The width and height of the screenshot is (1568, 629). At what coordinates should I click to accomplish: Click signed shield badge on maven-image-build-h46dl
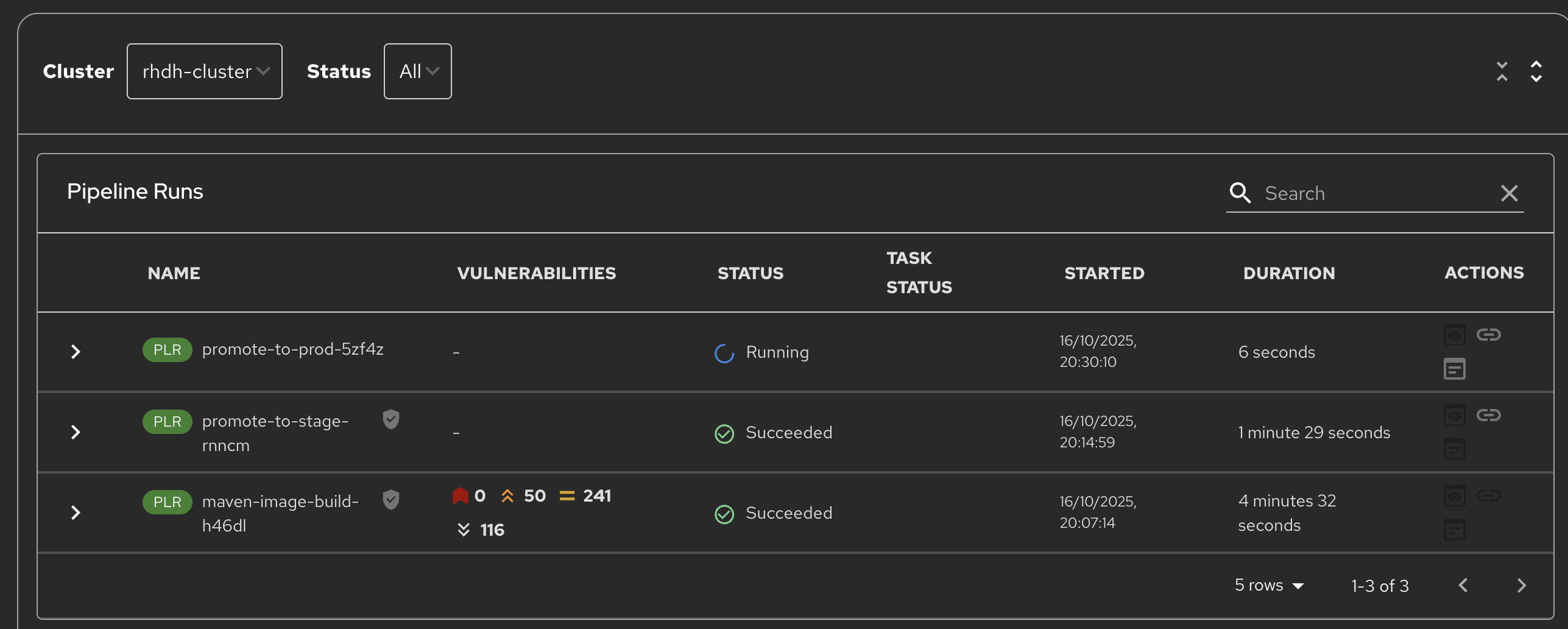coord(391,500)
